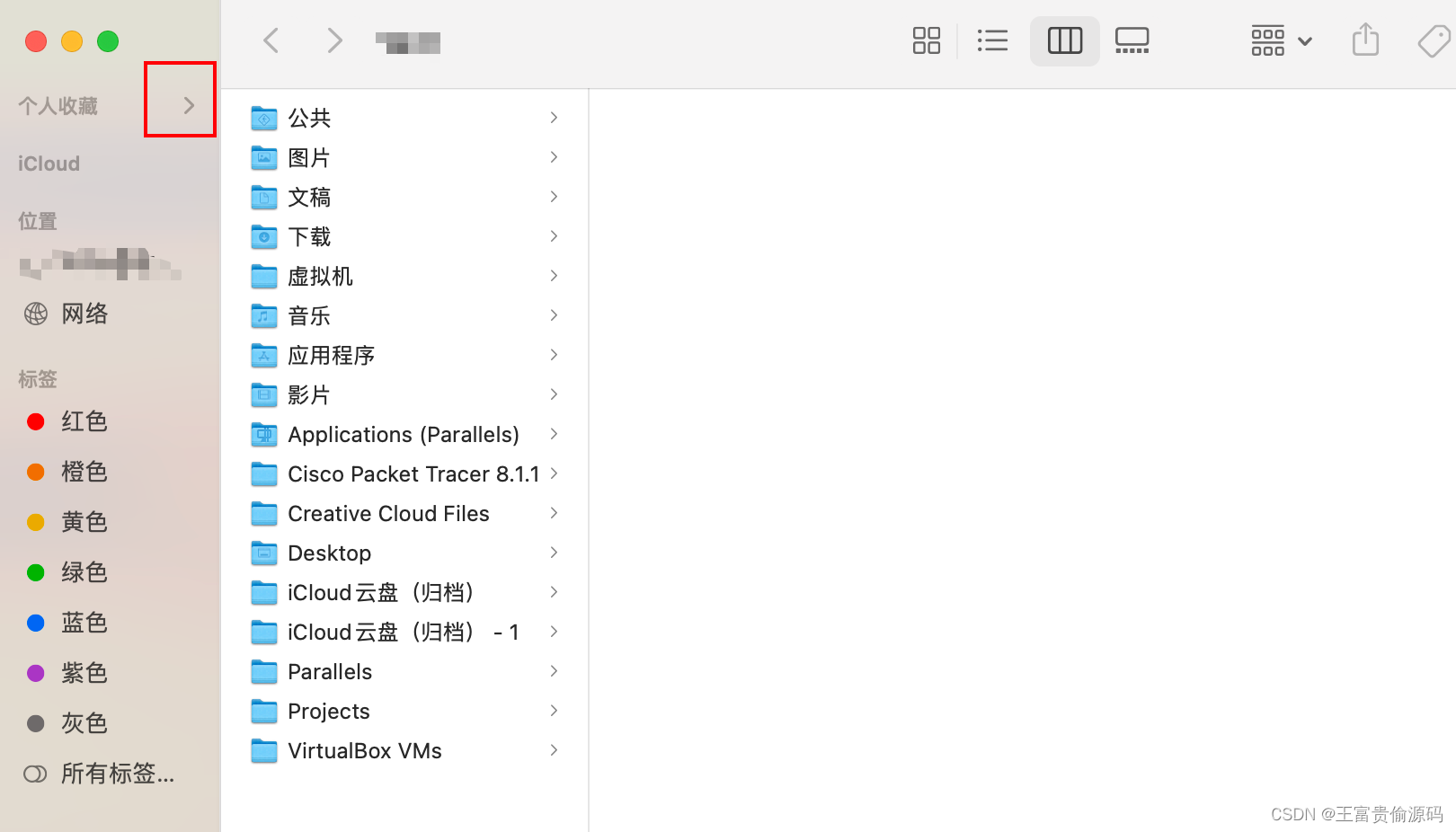Expand the VirtualBox VMs chevron

coord(554,750)
